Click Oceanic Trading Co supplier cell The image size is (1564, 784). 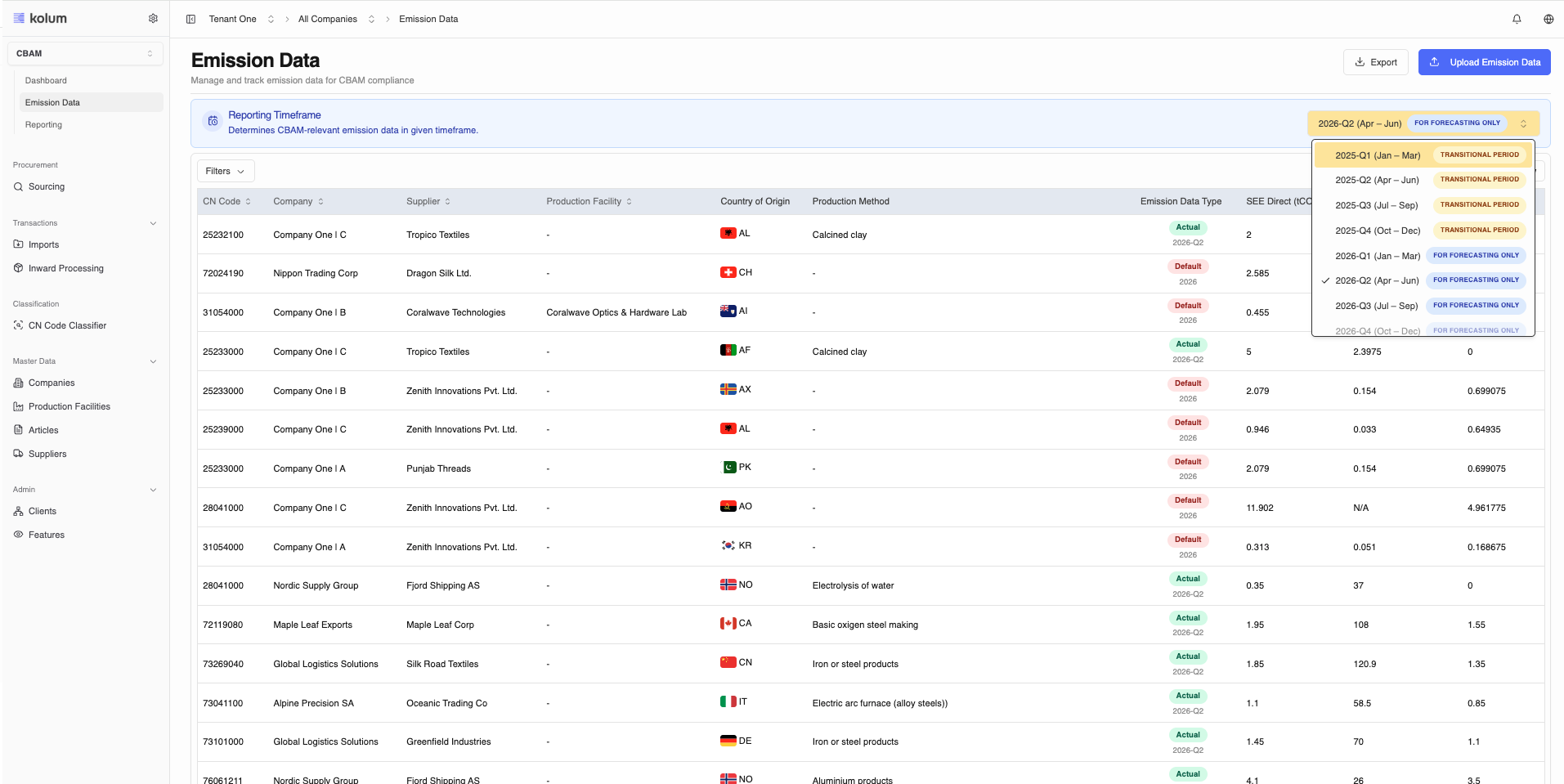[x=446, y=703]
